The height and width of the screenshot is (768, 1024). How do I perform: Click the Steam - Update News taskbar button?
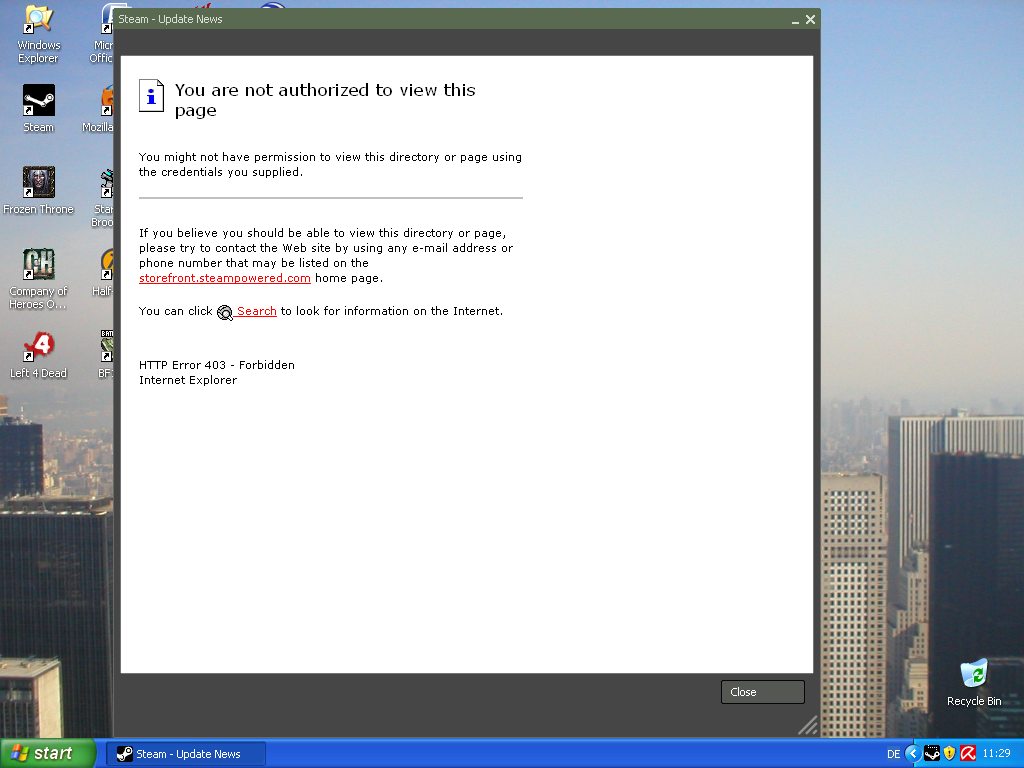coord(185,754)
